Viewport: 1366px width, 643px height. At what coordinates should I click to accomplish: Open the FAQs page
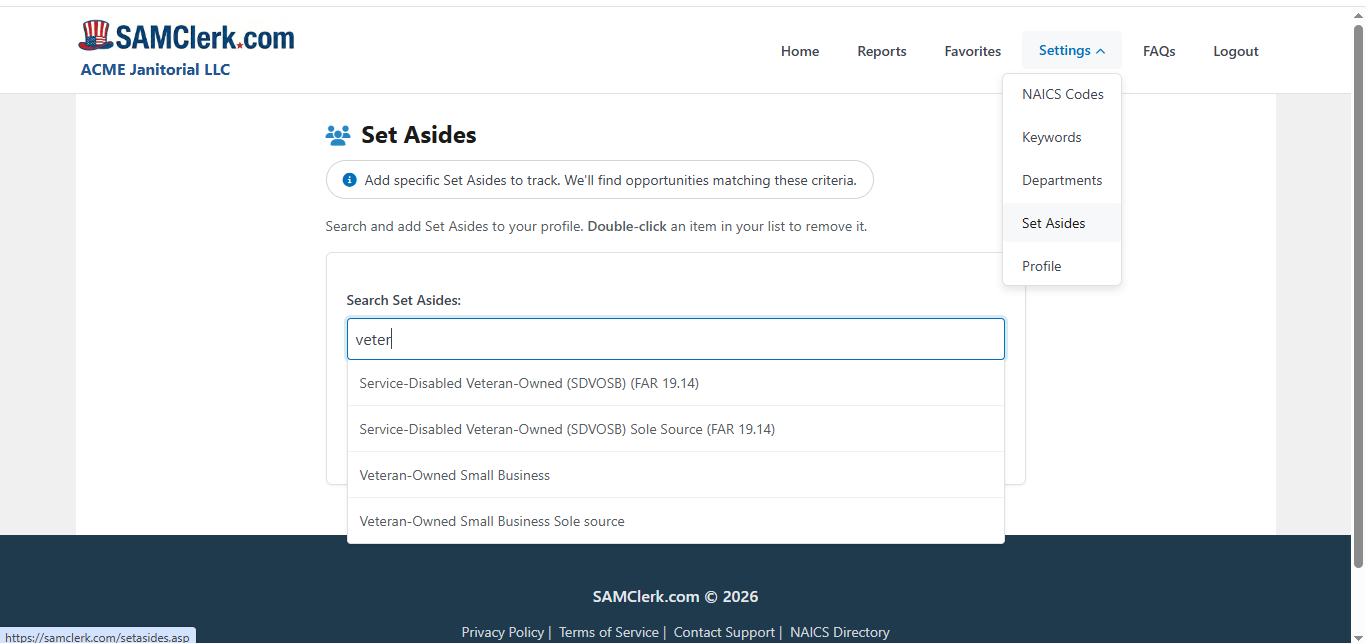pyautogui.click(x=1159, y=51)
